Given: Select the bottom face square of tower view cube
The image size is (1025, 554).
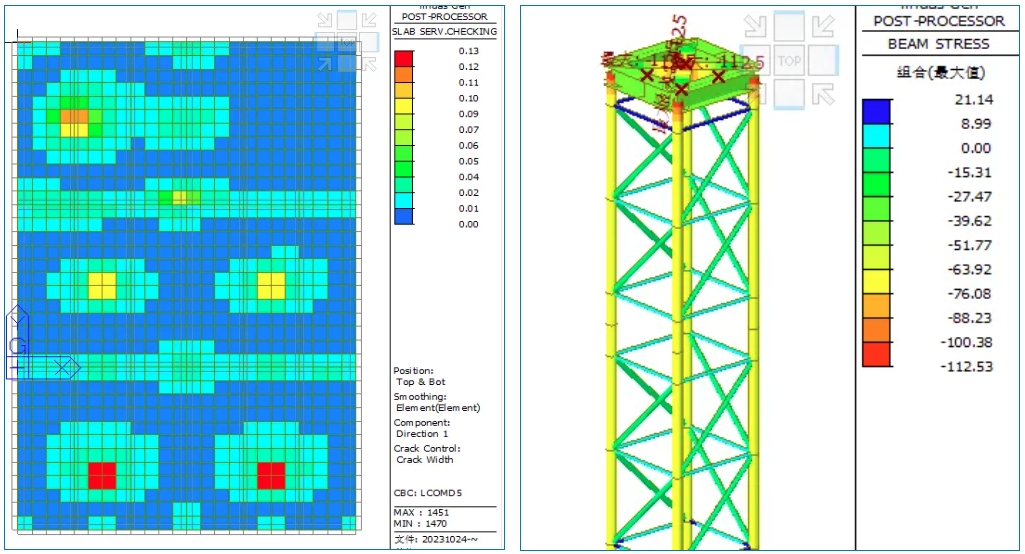Looking at the screenshot, I should click(x=789, y=93).
